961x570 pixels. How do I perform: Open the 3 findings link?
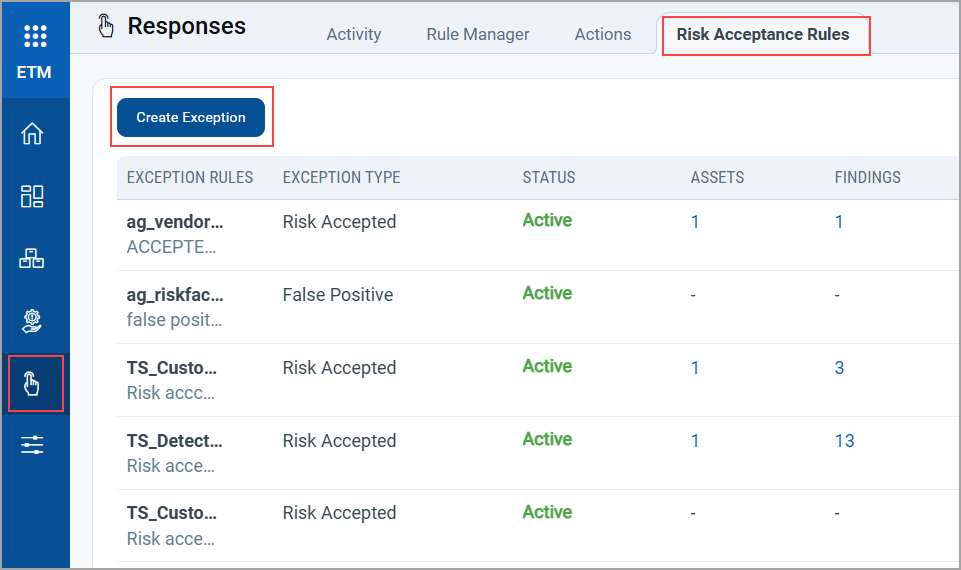(839, 368)
